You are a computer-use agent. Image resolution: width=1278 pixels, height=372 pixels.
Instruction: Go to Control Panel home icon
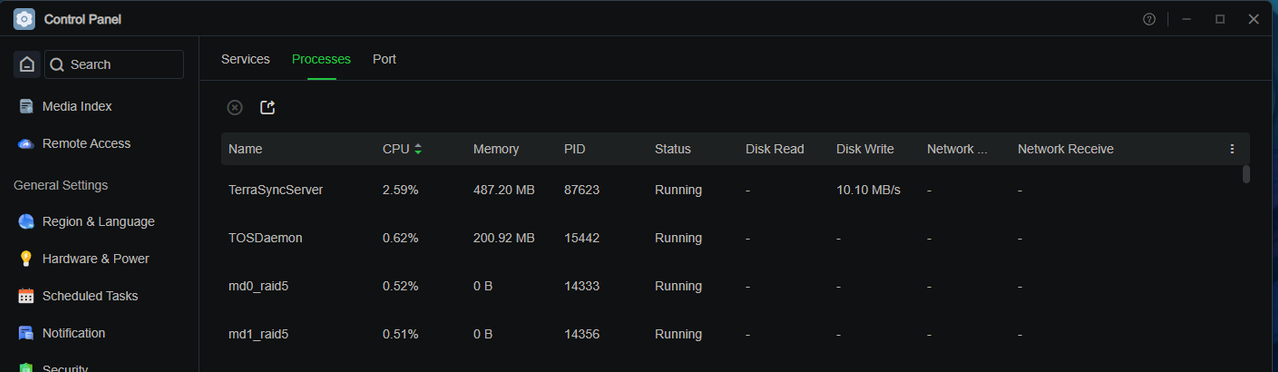click(27, 64)
